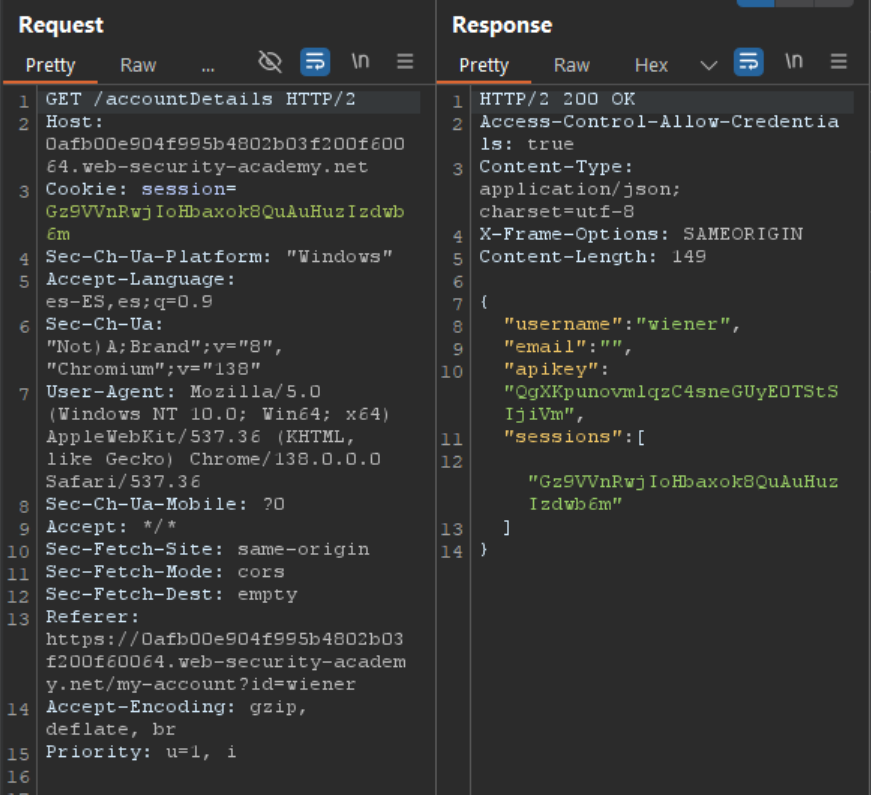
Task: Toggle the \n newline icon in Request panel
Action: click(360, 62)
